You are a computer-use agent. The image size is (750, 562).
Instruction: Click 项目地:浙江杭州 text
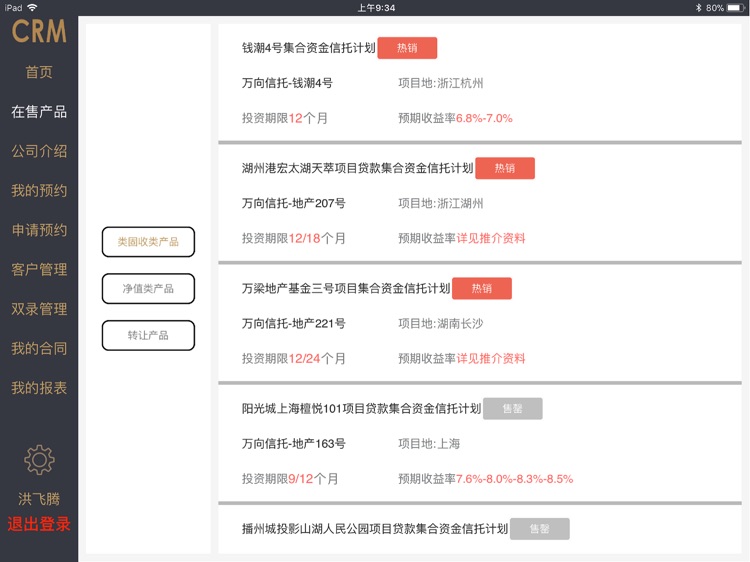point(441,83)
